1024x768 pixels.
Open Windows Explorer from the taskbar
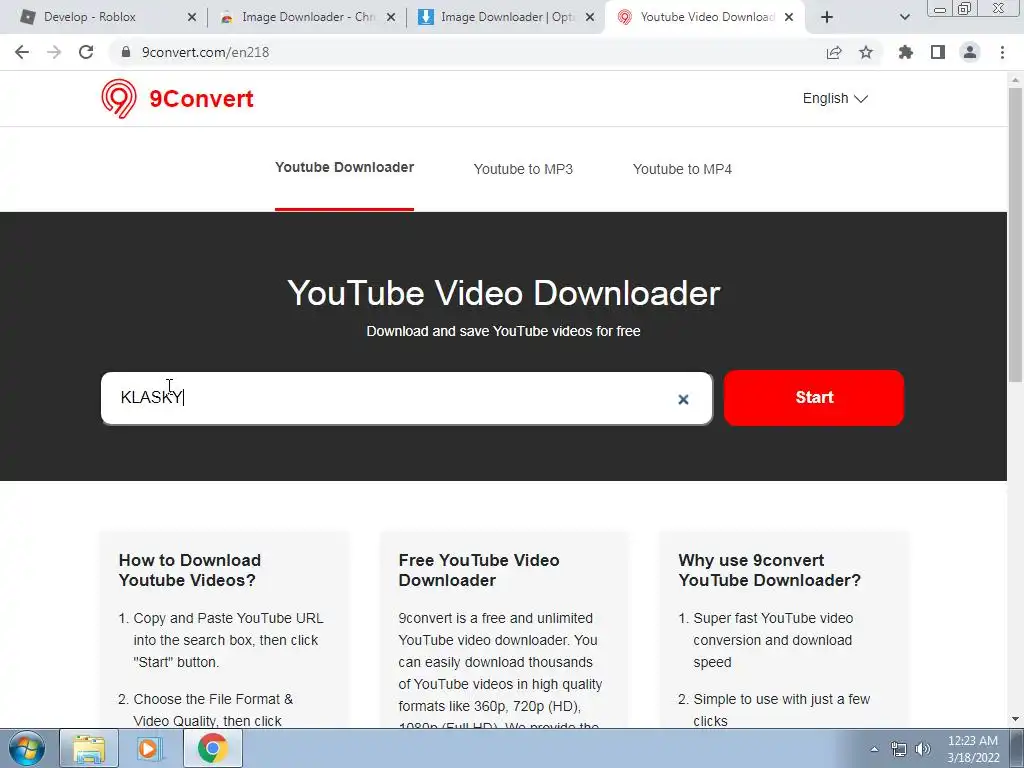89,748
